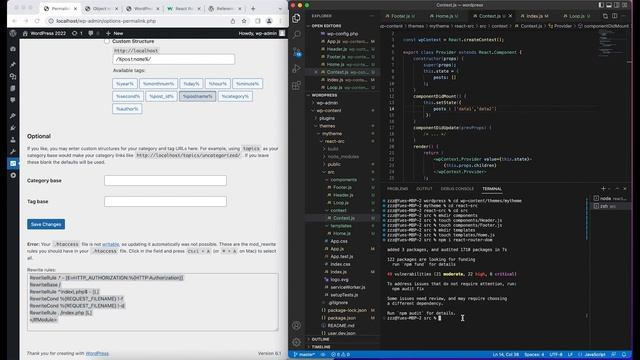Click the WordPress link in footer

(x=97, y=353)
